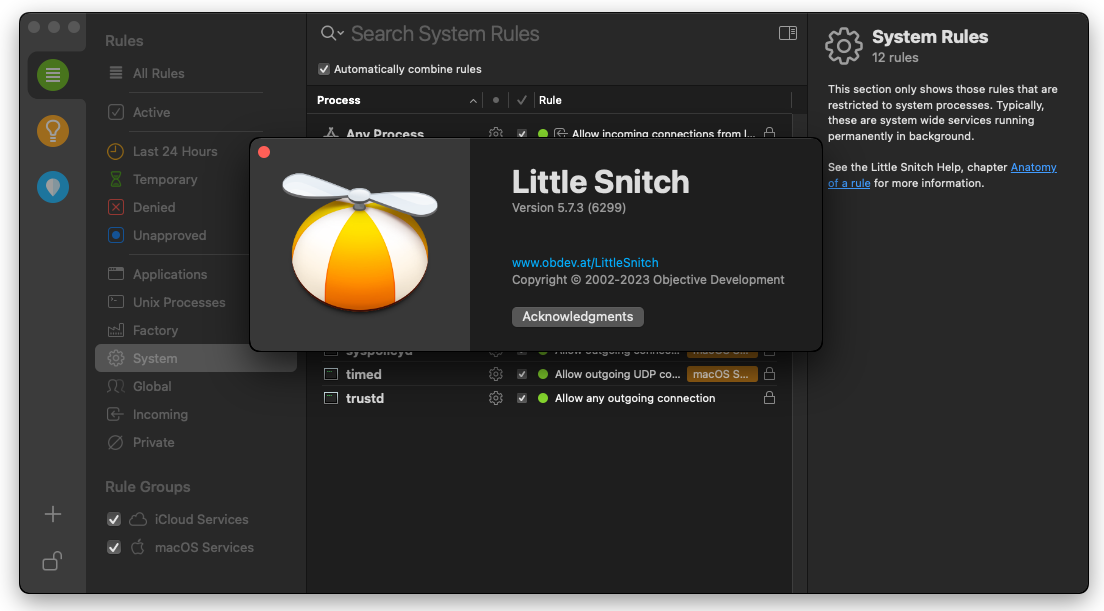Open the search magnifier dropdown arrow
The image size is (1104, 611).
[341, 34]
